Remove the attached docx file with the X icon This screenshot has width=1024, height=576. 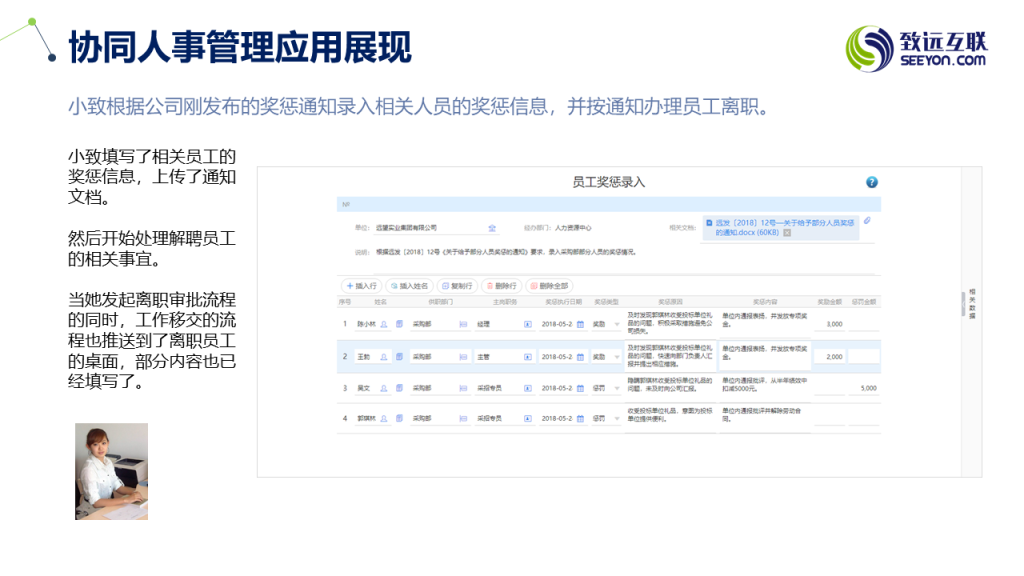(787, 232)
